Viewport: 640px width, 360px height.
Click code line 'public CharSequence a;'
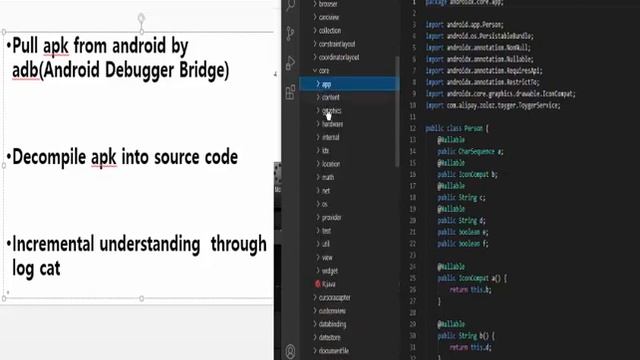click(470, 152)
